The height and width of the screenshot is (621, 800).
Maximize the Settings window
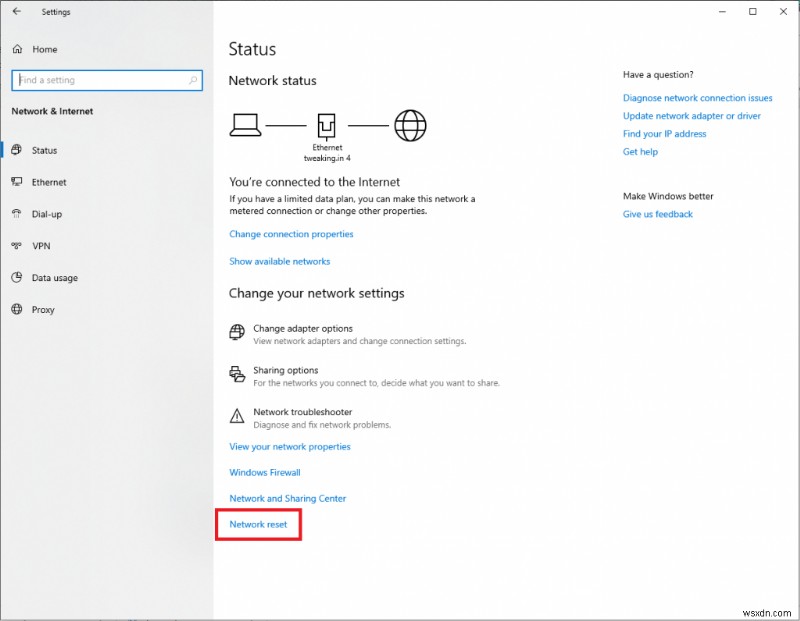click(x=753, y=12)
